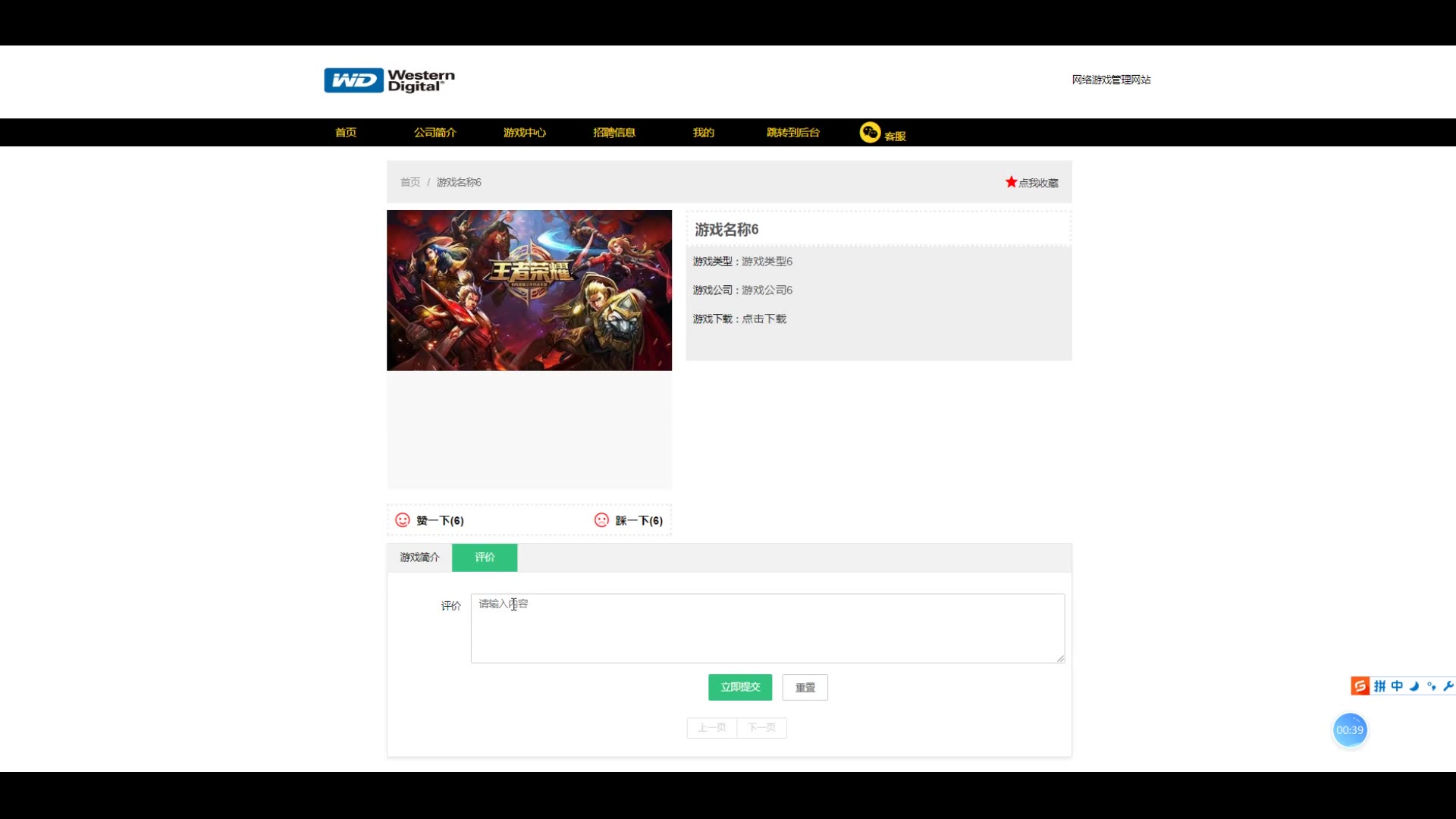Click the 游戏类型:游戏类型6 line

coord(742,261)
